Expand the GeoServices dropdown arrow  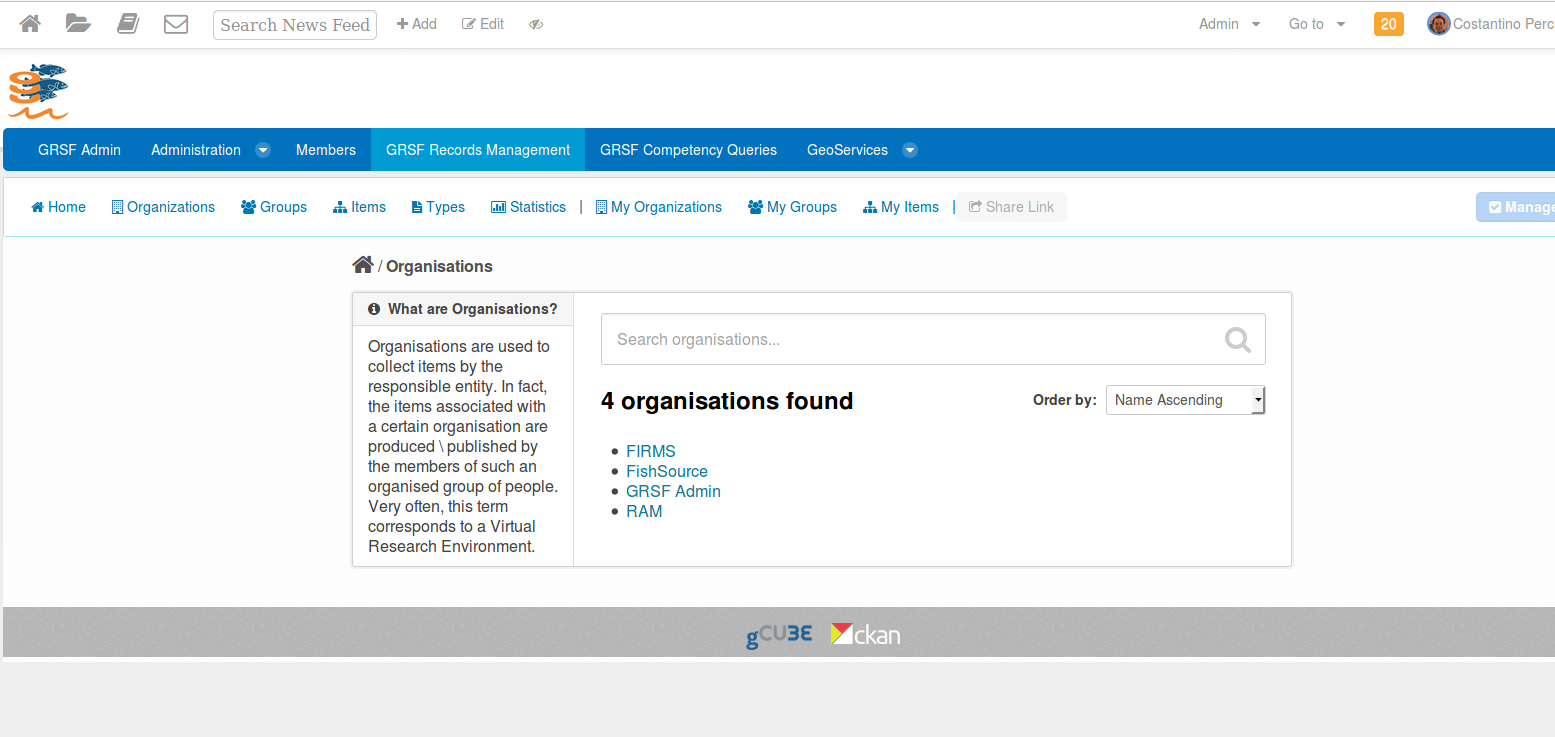[910, 150]
